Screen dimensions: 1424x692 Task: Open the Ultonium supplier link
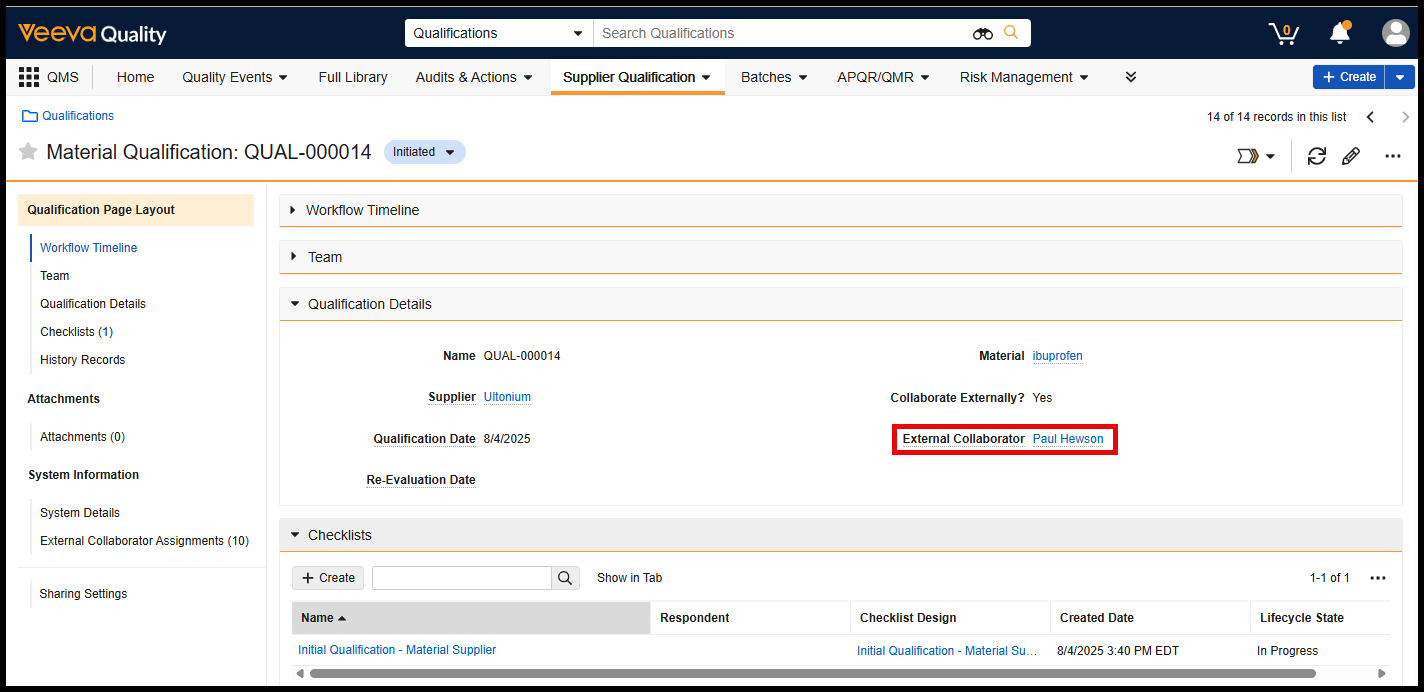pos(507,397)
